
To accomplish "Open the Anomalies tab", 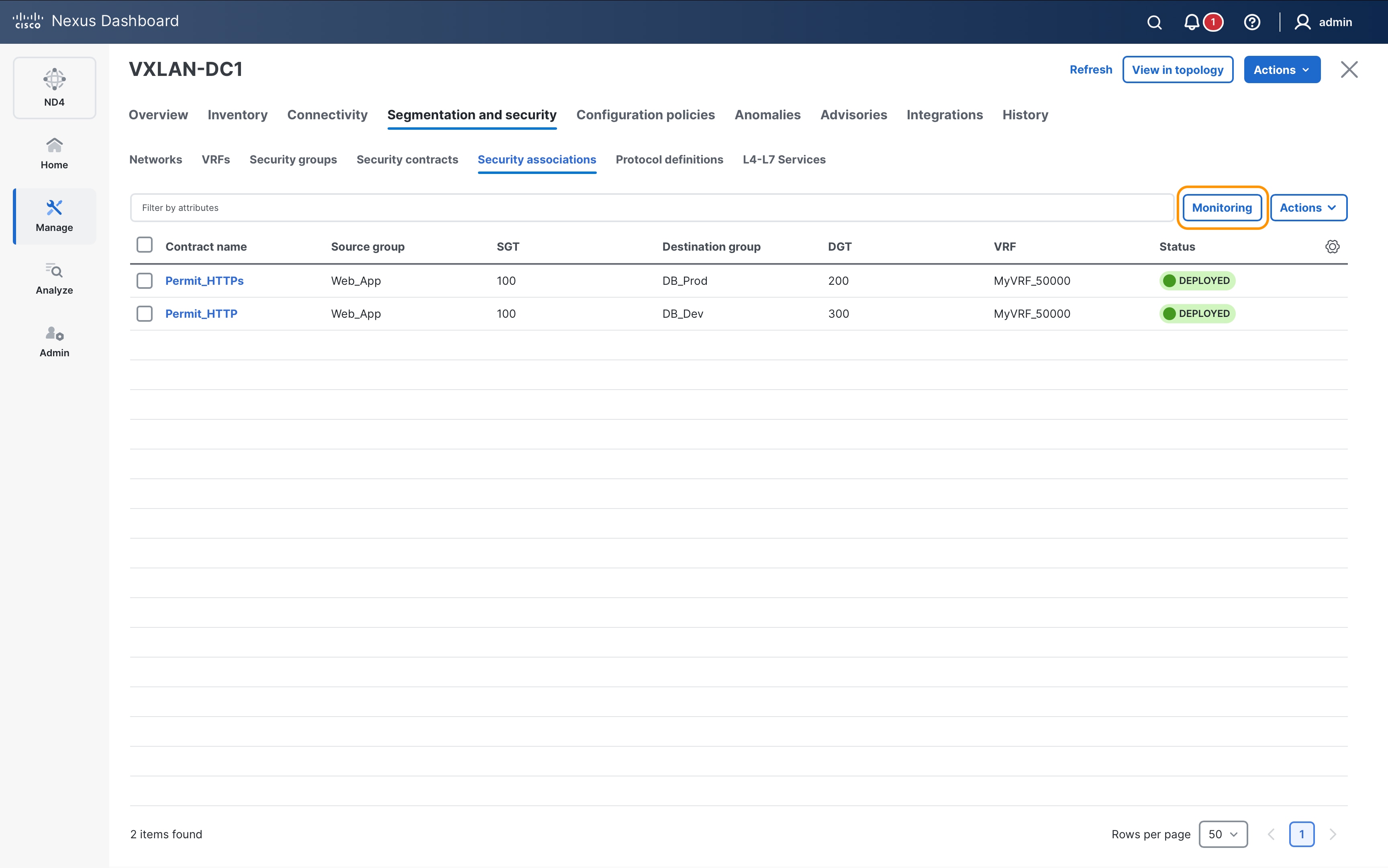I will [x=767, y=115].
